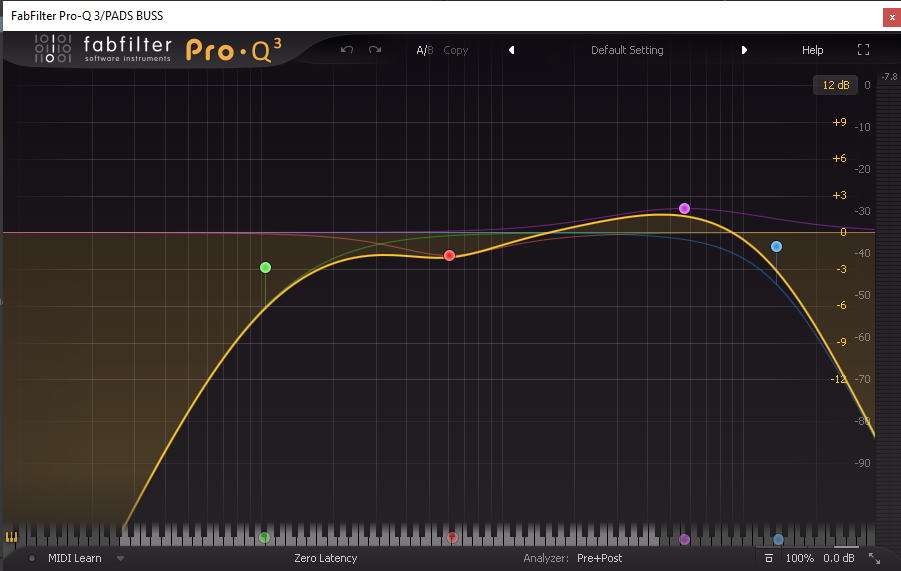Open the Help menu
Image resolution: width=901 pixels, height=571 pixels.
(812, 50)
